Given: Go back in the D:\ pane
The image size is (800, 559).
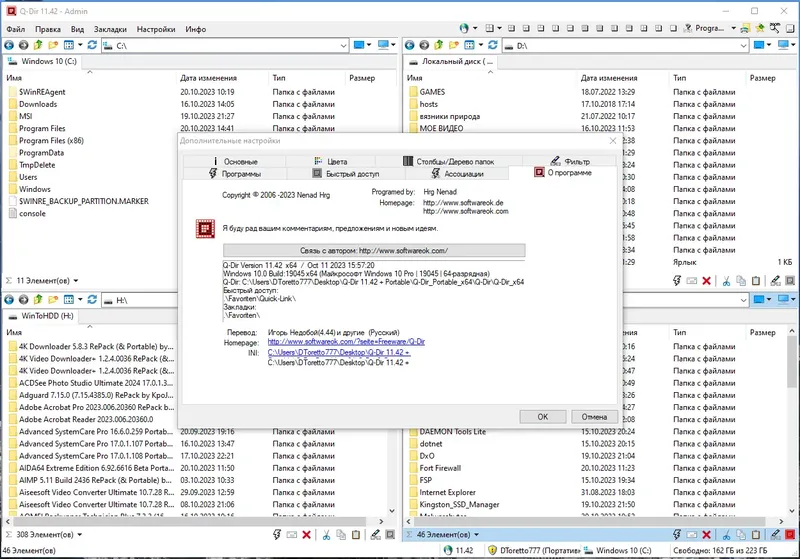Looking at the screenshot, I should click(x=409, y=45).
